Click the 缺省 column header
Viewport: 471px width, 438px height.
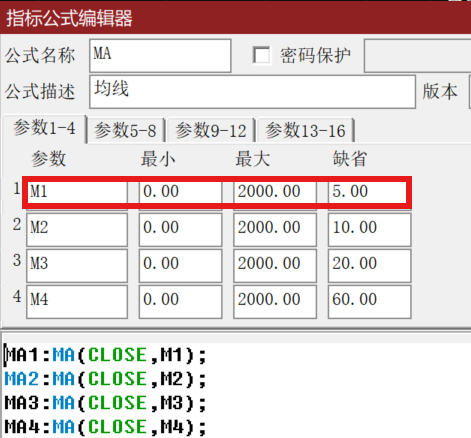click(350, 159)
